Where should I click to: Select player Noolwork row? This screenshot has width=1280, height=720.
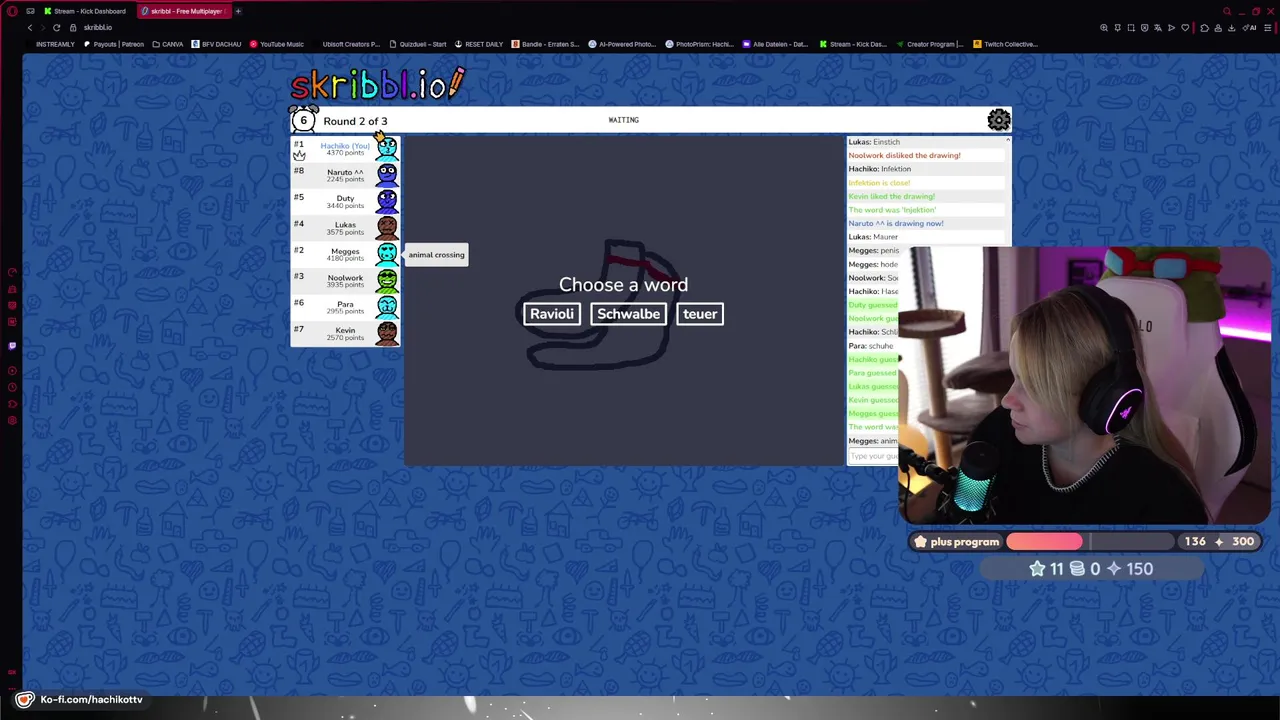click(x=345, y=280)
